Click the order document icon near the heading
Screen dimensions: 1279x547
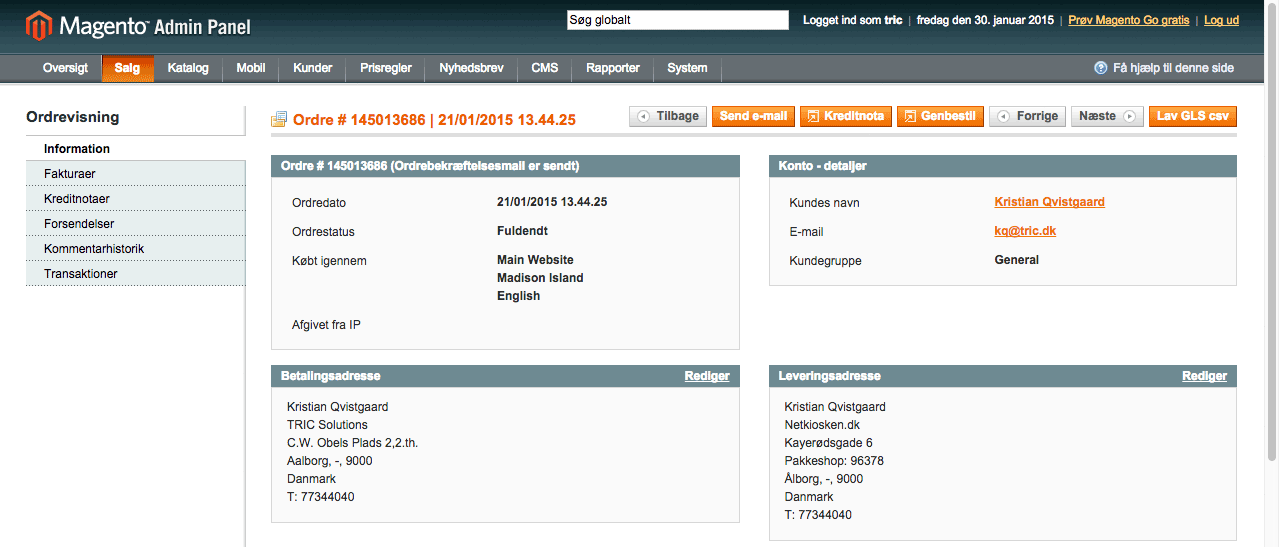point(279,120)
